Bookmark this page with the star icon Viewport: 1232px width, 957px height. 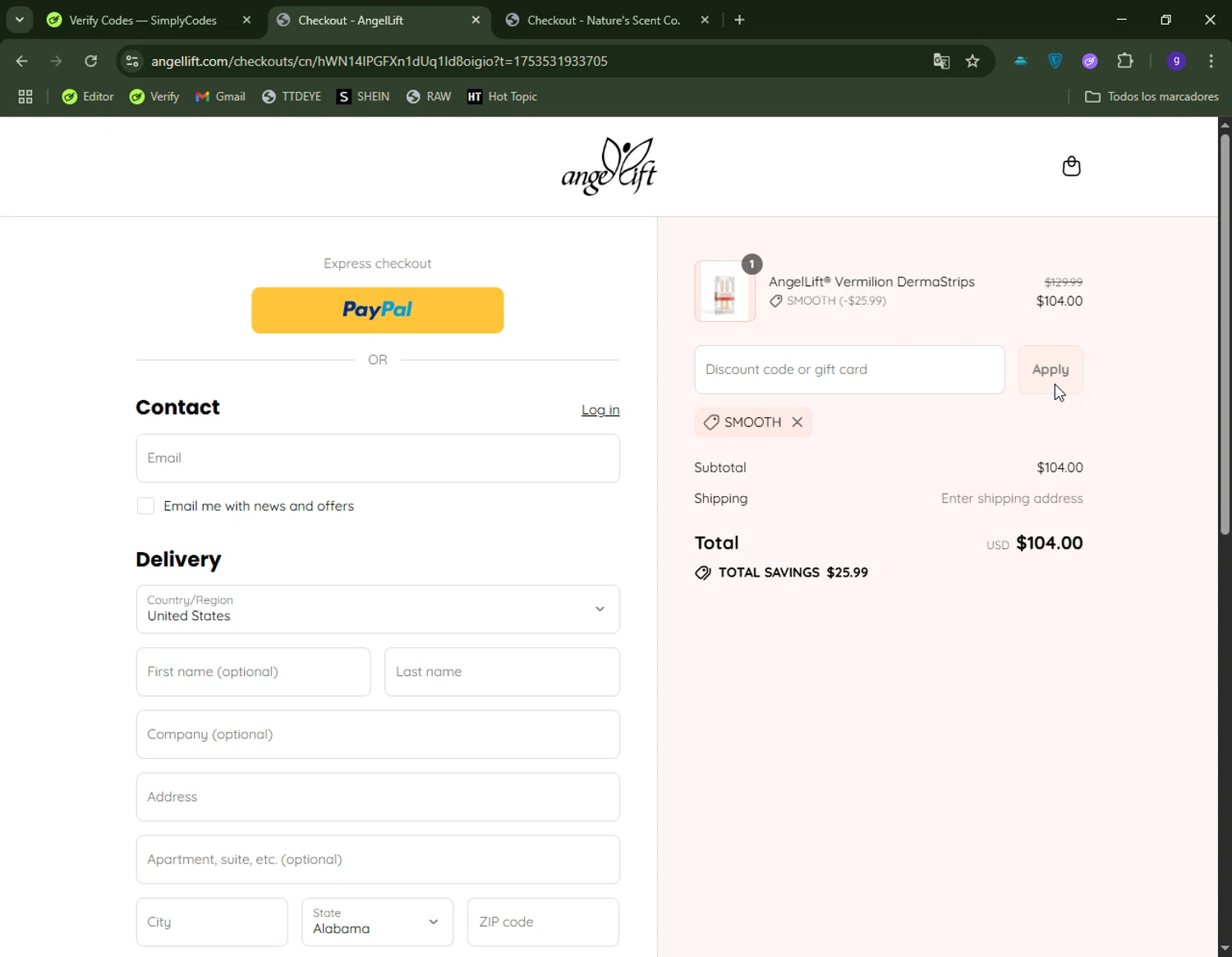[972, 61]
